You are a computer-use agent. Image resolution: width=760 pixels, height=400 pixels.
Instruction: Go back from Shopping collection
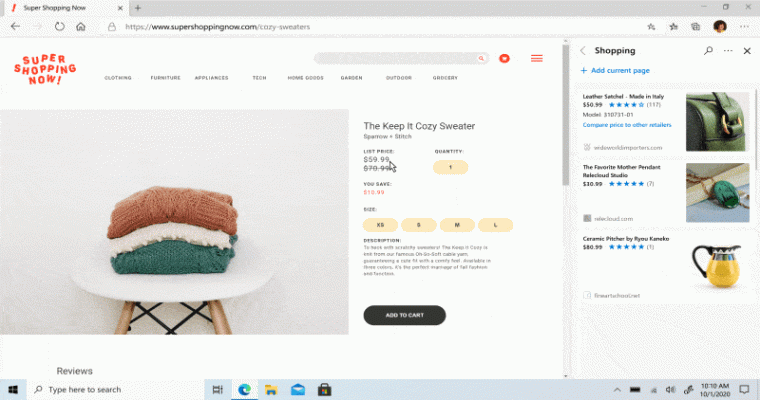pyautogui.click(x=583, y=50)
